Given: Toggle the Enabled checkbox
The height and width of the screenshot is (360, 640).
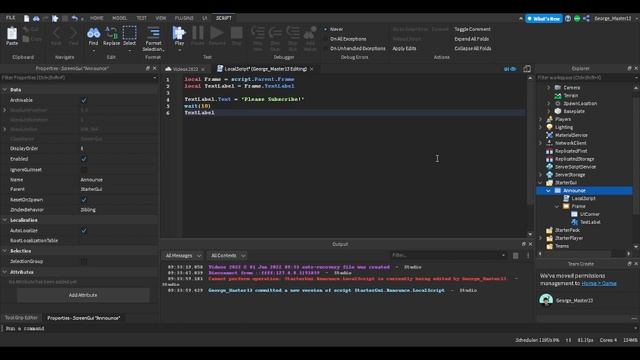Looking at the screenshot, I should coord(84,159).
